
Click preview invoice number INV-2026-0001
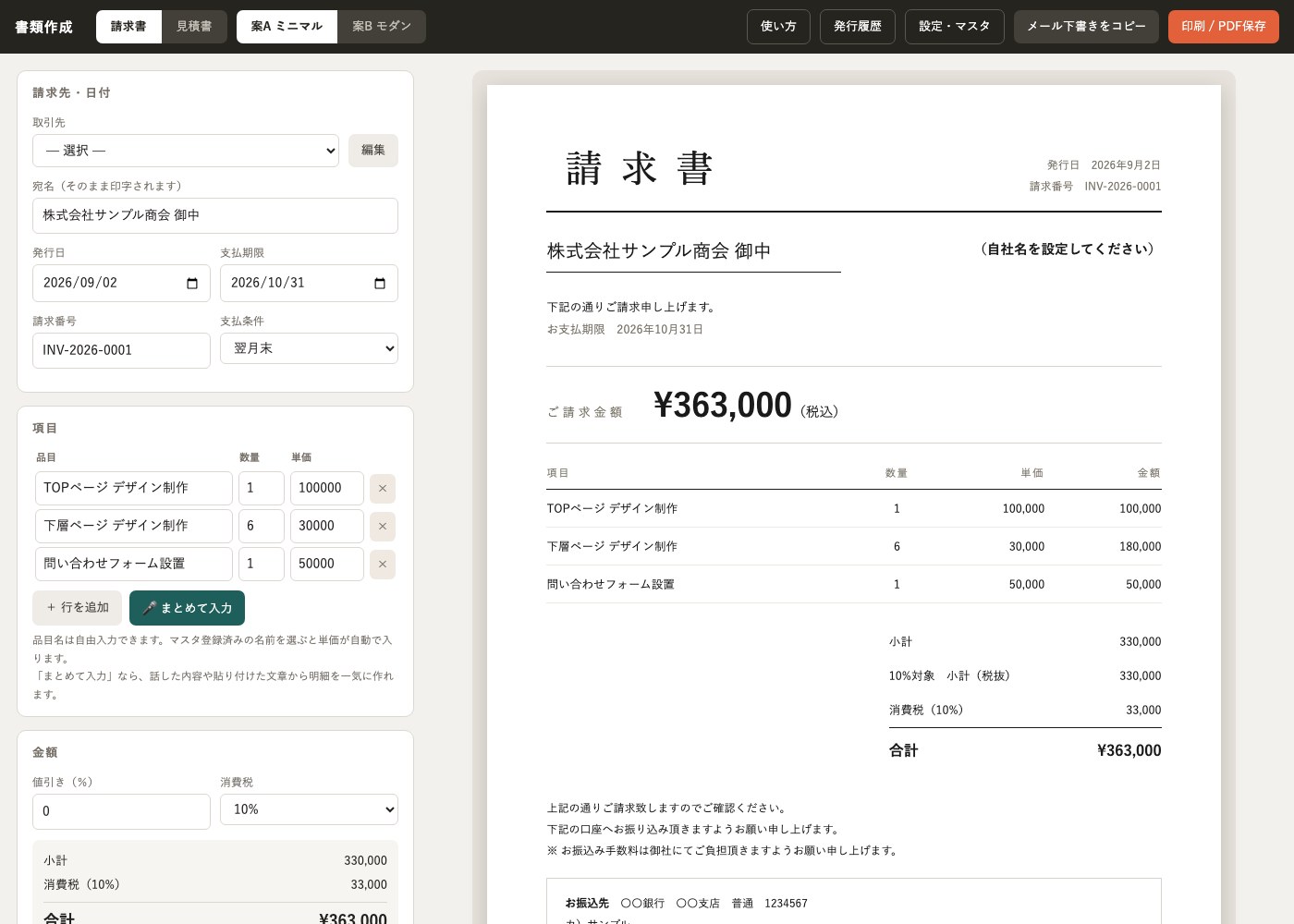pyautogui.click(x=1123, y=187)
